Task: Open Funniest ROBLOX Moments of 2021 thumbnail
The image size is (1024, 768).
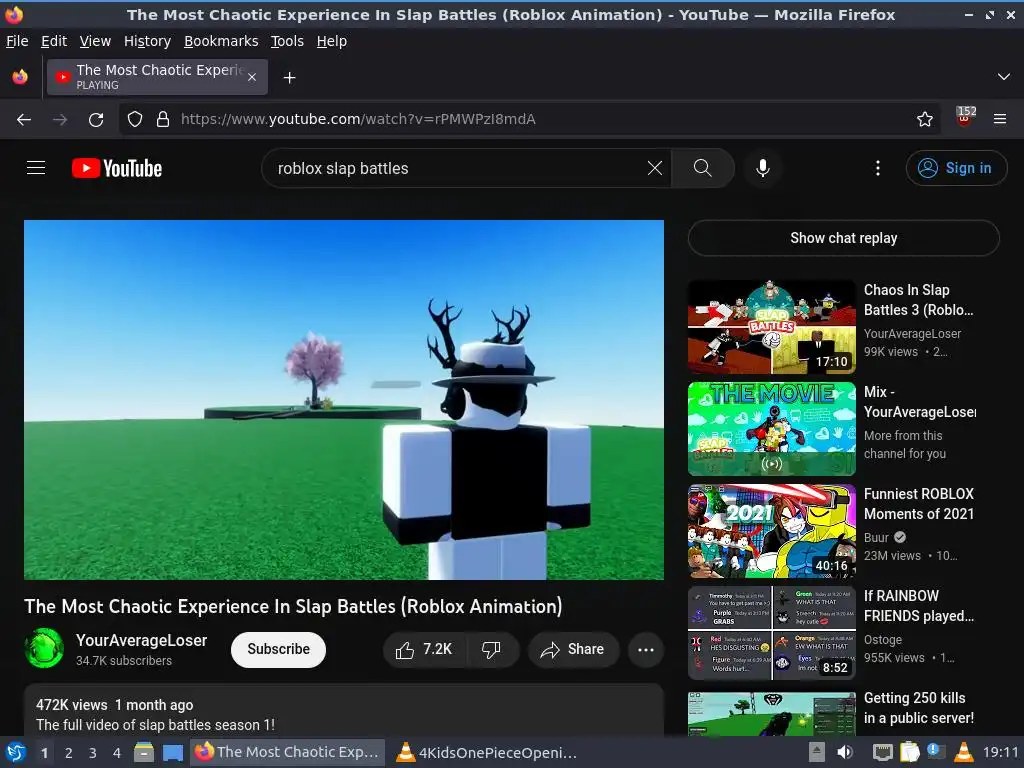Action: [771, 531]
